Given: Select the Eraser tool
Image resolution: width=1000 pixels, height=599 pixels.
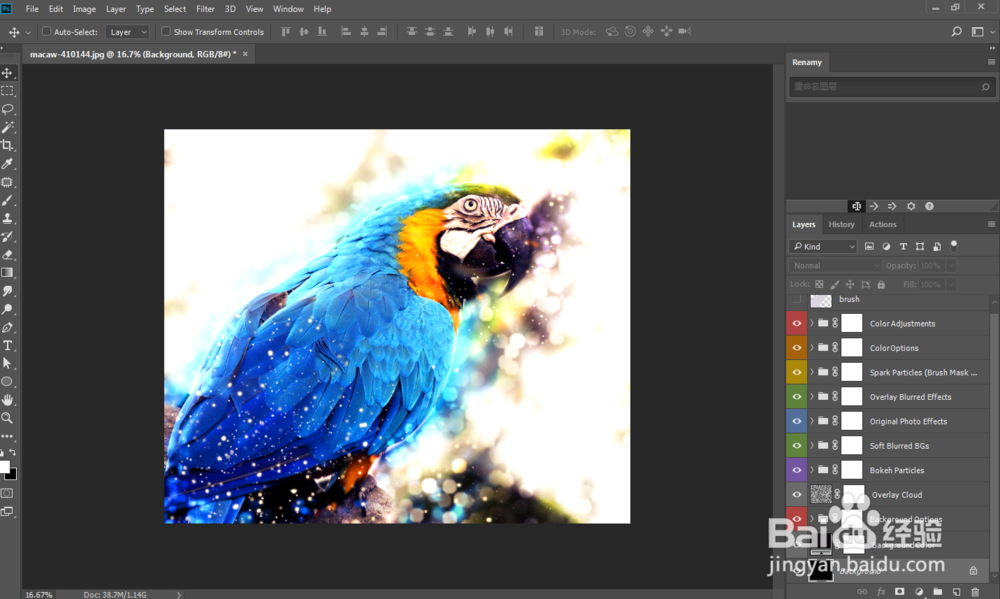Looking at the screenshot, I should coord(8,255).
